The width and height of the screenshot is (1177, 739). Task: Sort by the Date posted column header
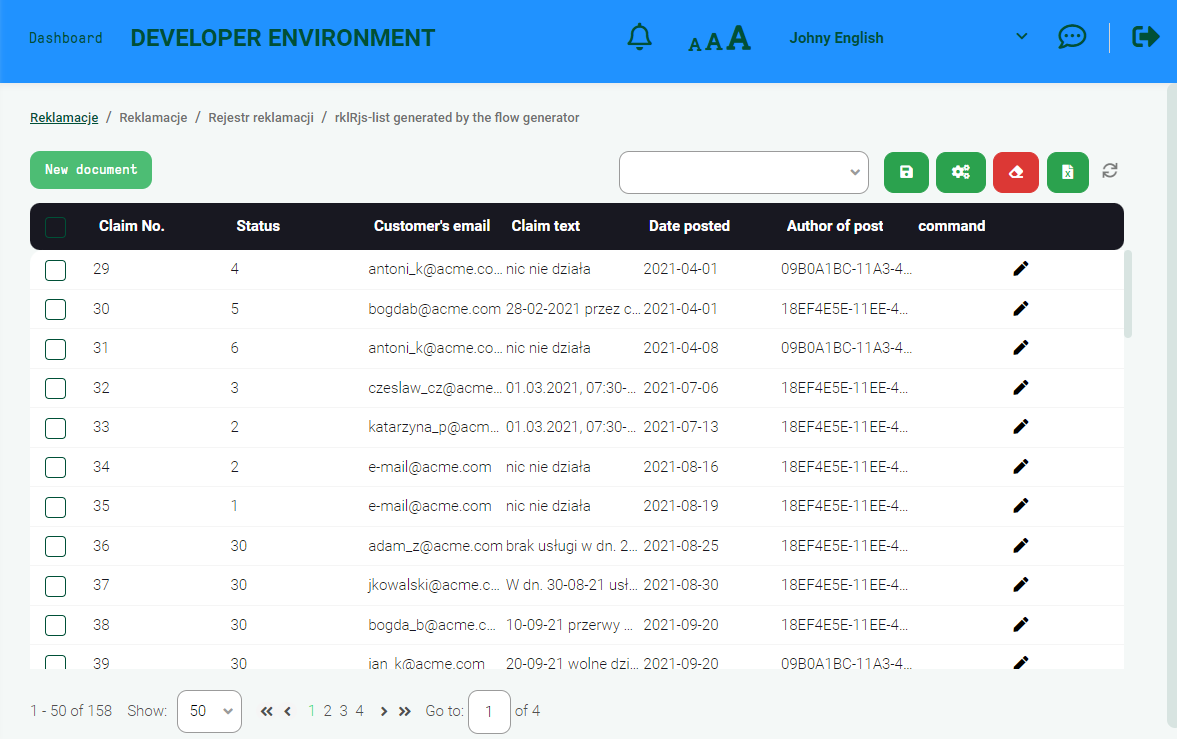(x=689, y=226)
